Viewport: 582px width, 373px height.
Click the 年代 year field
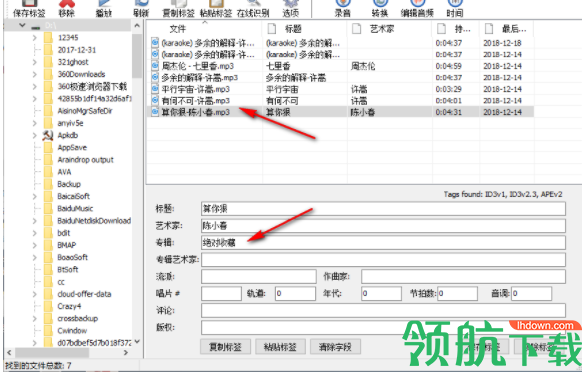click(x=381, y=294)
